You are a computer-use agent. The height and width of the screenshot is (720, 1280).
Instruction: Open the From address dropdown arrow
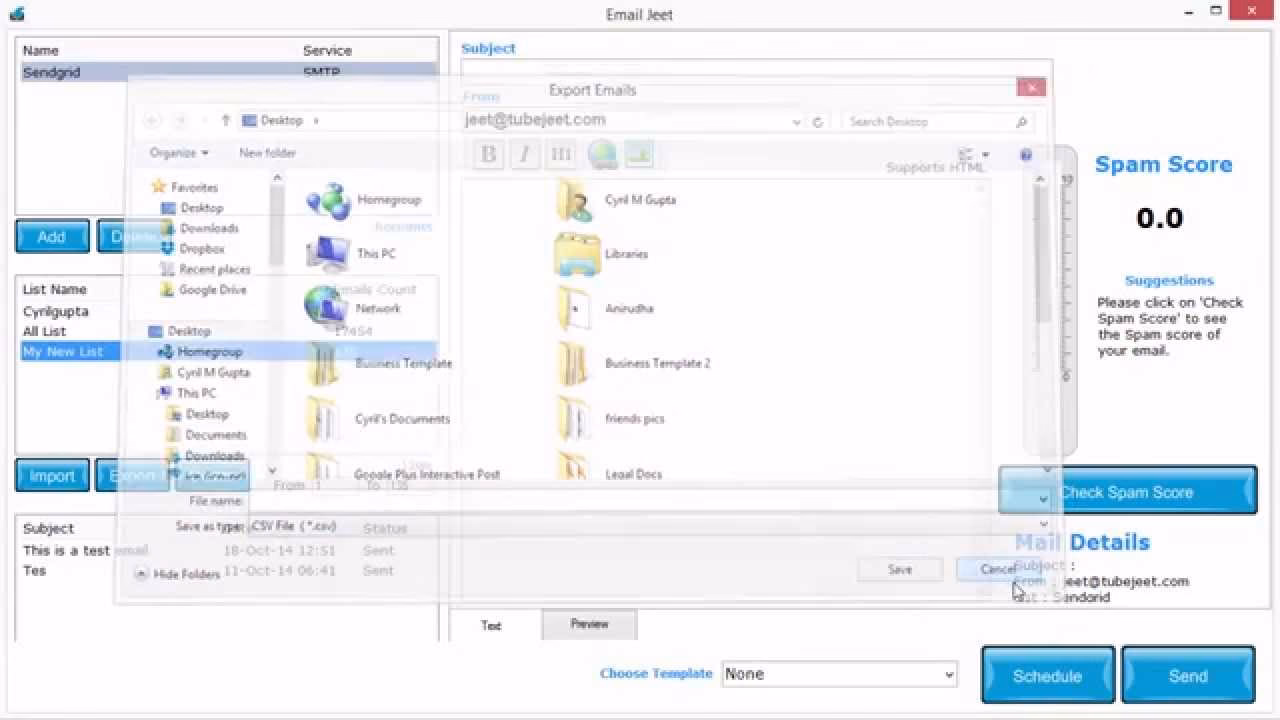797,122
